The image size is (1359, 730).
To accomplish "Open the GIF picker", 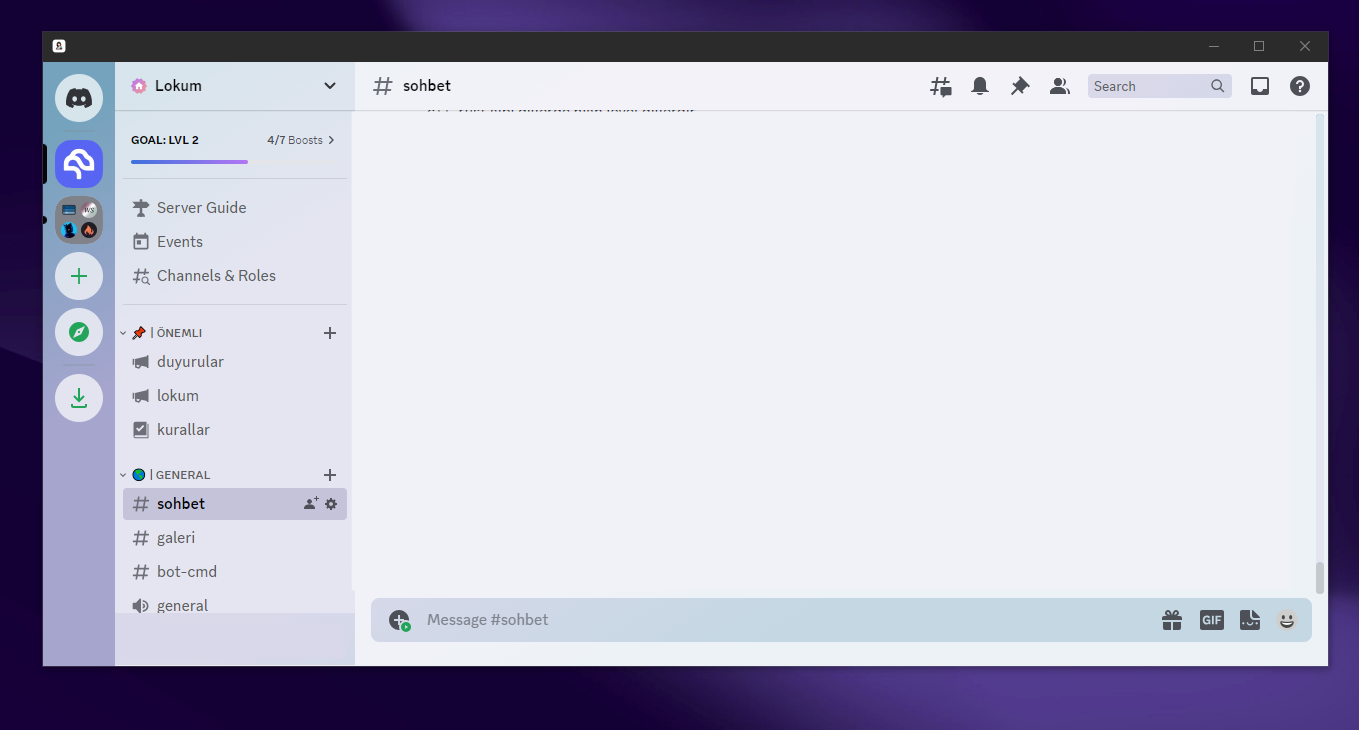I will pos(1211,620).
